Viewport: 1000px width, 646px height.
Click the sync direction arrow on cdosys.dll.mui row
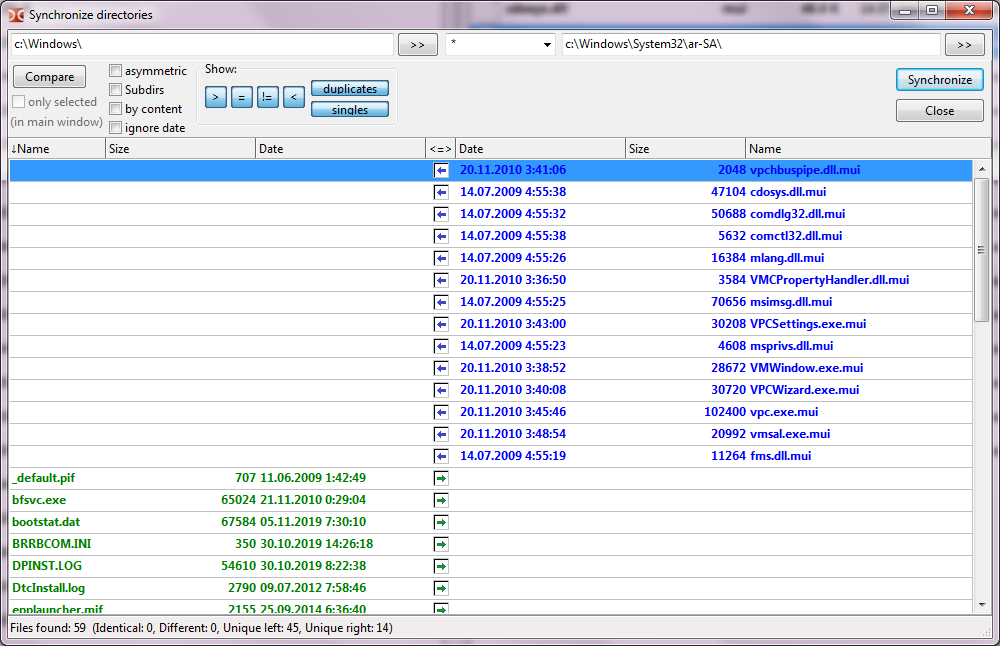tap(440, 192)
